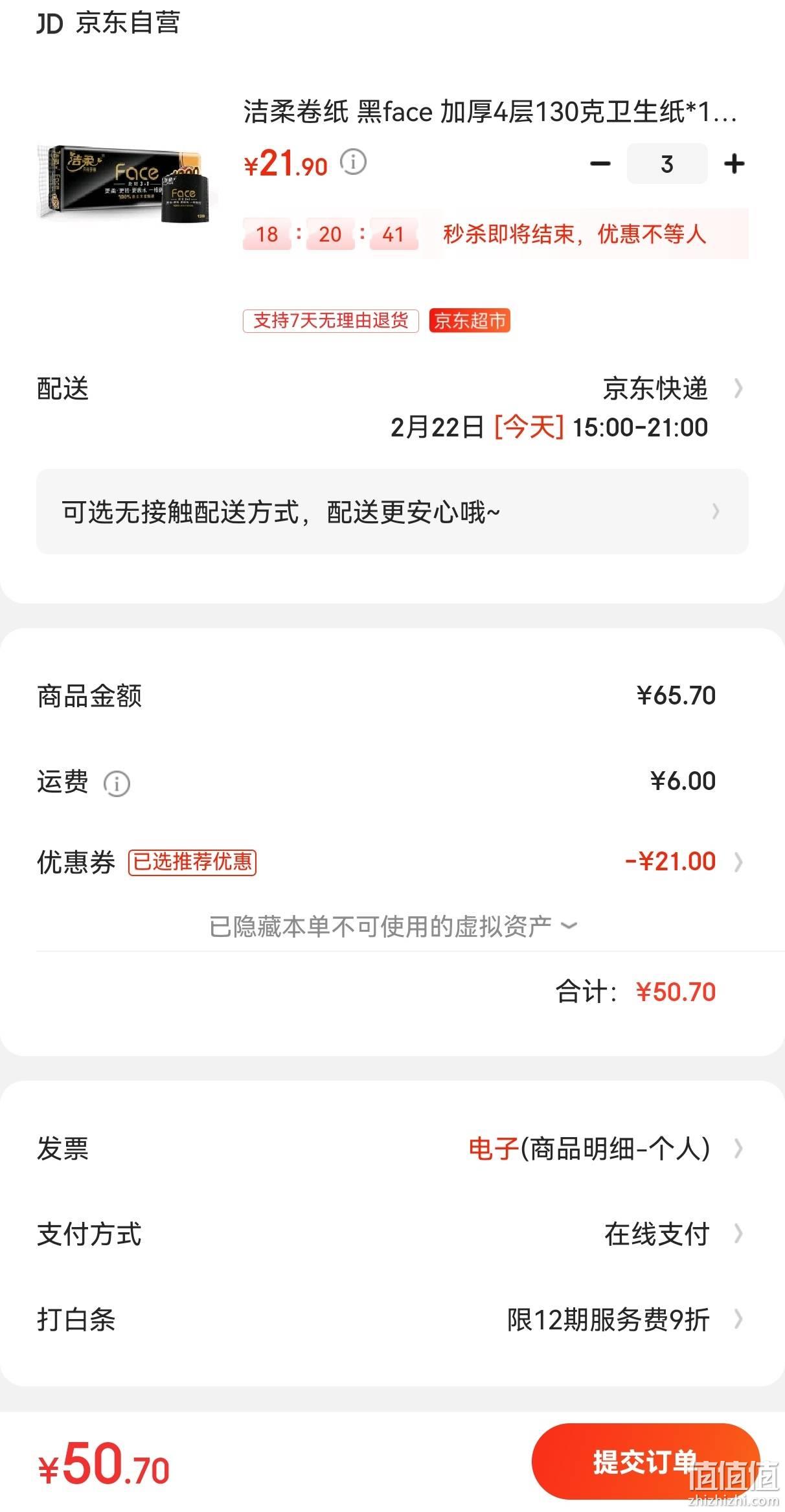This screenshot has height=1512, width=785.
Task: Tap the minus quantity button
Action: (600, 164)
